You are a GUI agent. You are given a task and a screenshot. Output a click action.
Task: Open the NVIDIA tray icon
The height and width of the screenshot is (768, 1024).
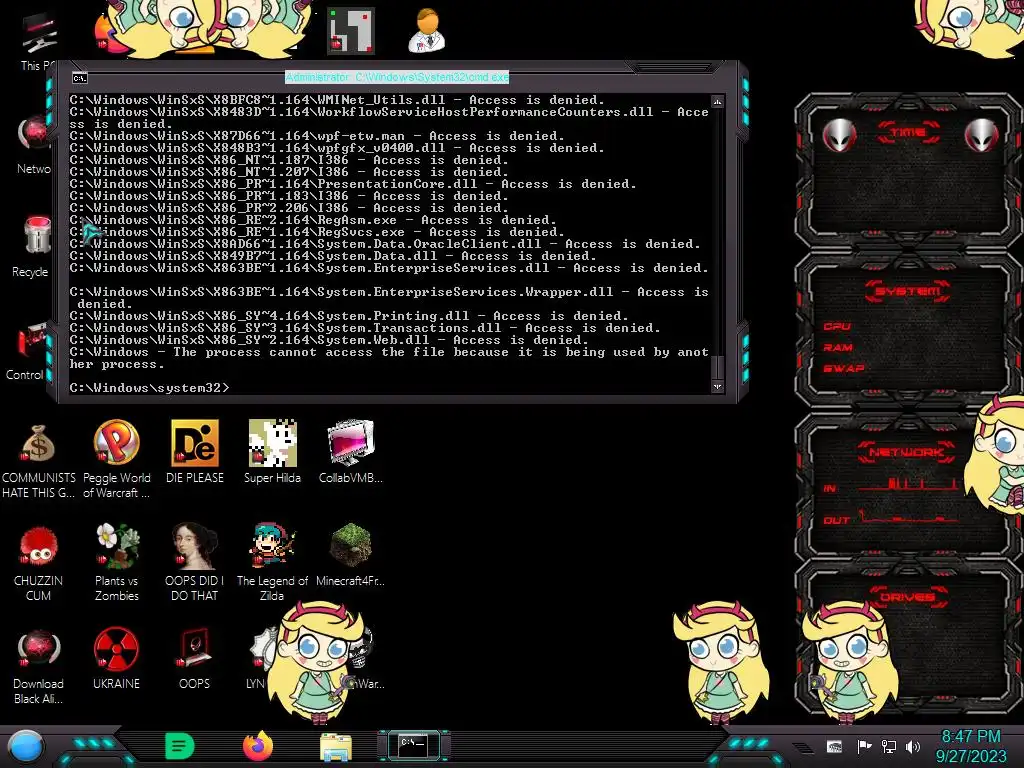coord(834,747)
